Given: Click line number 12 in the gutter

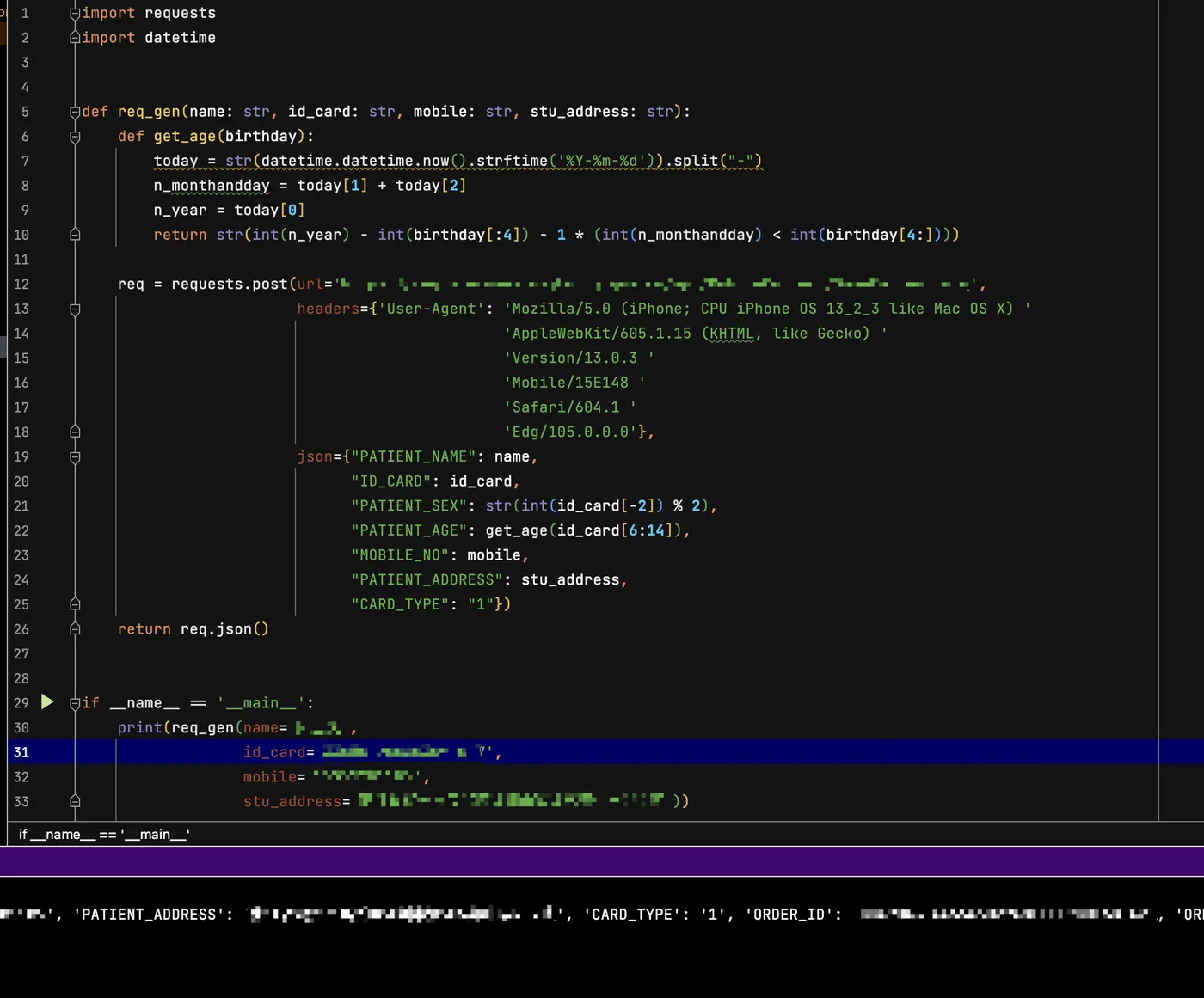Looking at the screenshot, I should (21, 285).
